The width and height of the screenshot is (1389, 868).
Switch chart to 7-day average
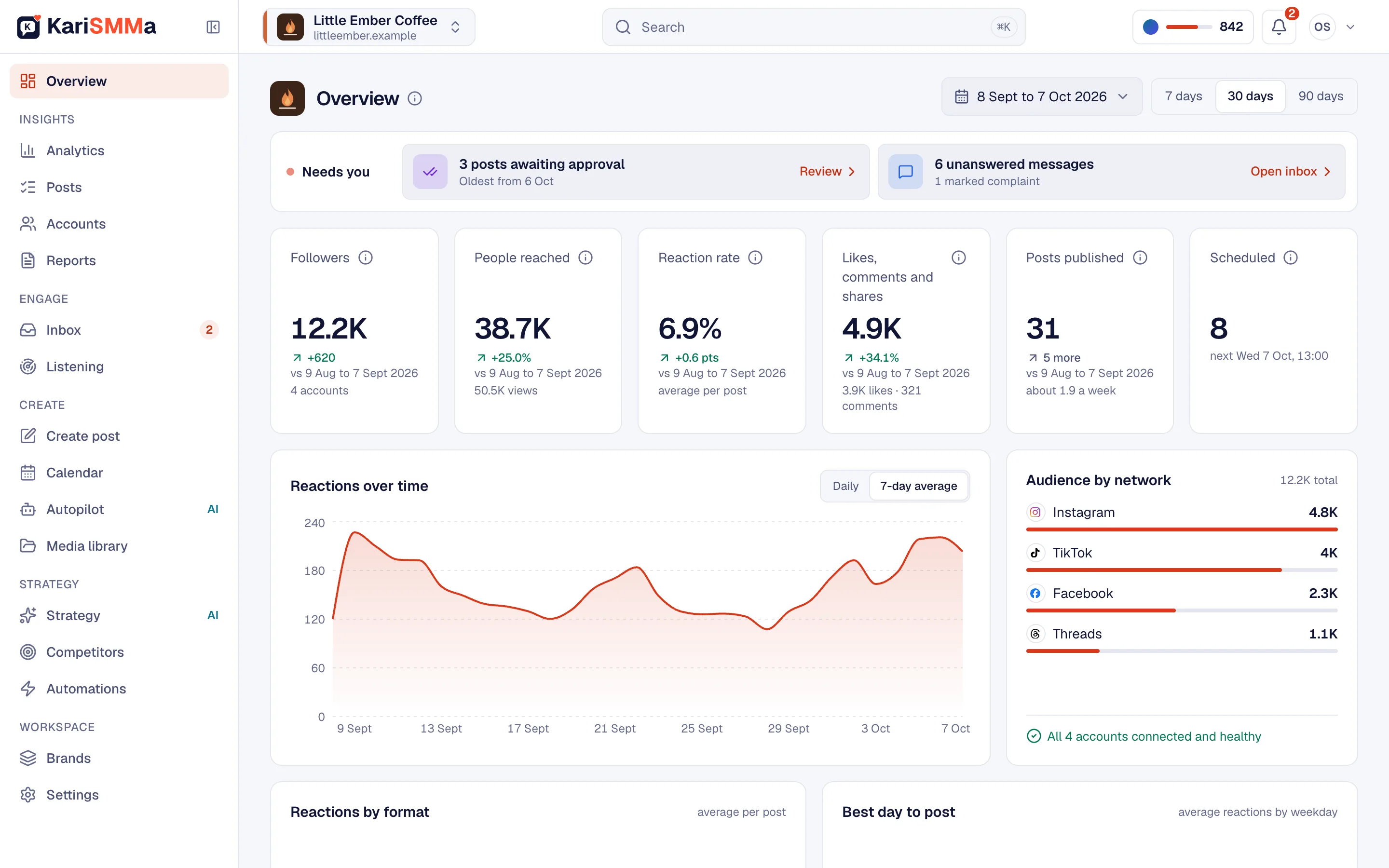click(918, 486)
